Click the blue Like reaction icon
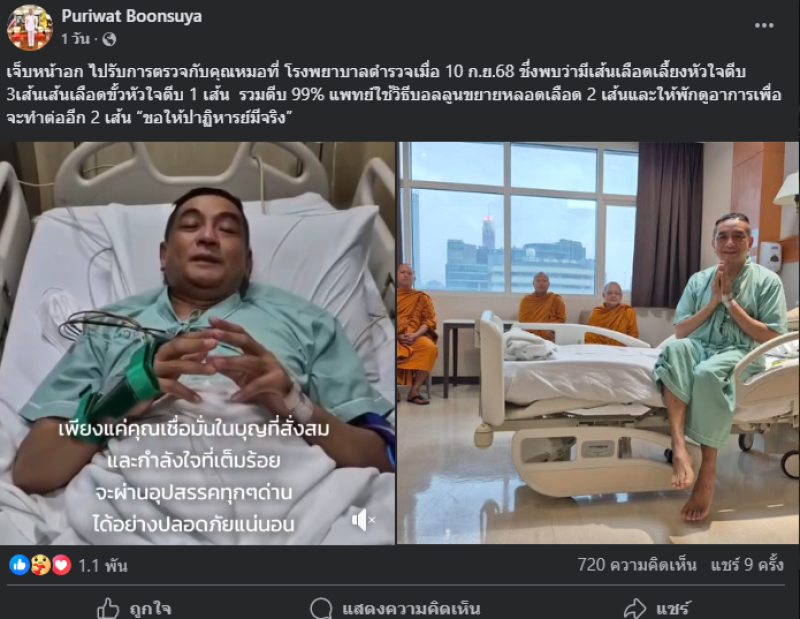The width and height of the screenshot is (800, 619). 19,565
